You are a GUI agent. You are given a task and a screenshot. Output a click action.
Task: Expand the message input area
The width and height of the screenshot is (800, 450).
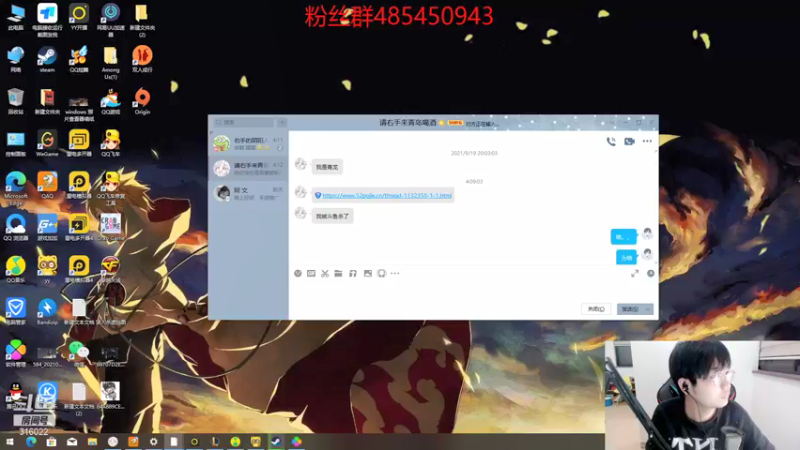coord(635,273)
